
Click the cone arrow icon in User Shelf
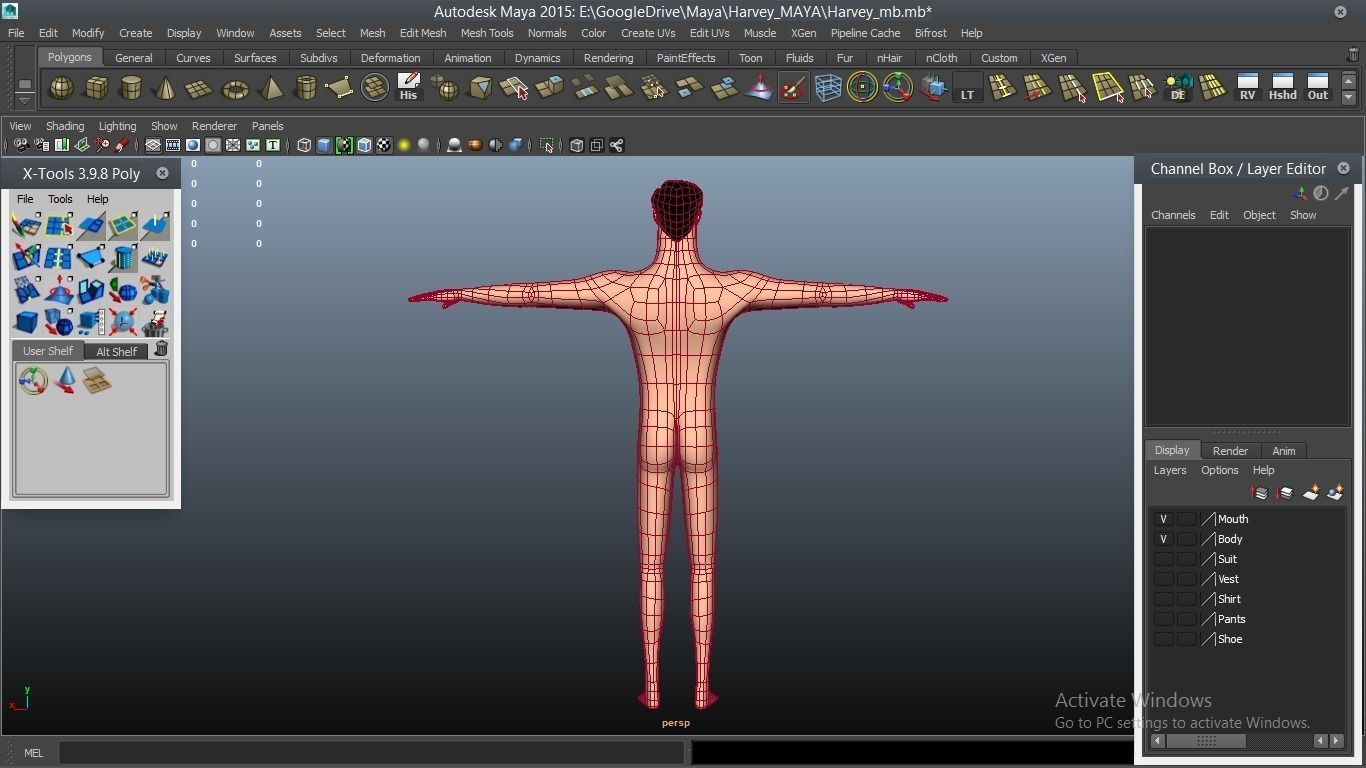(x=65, y=380)
